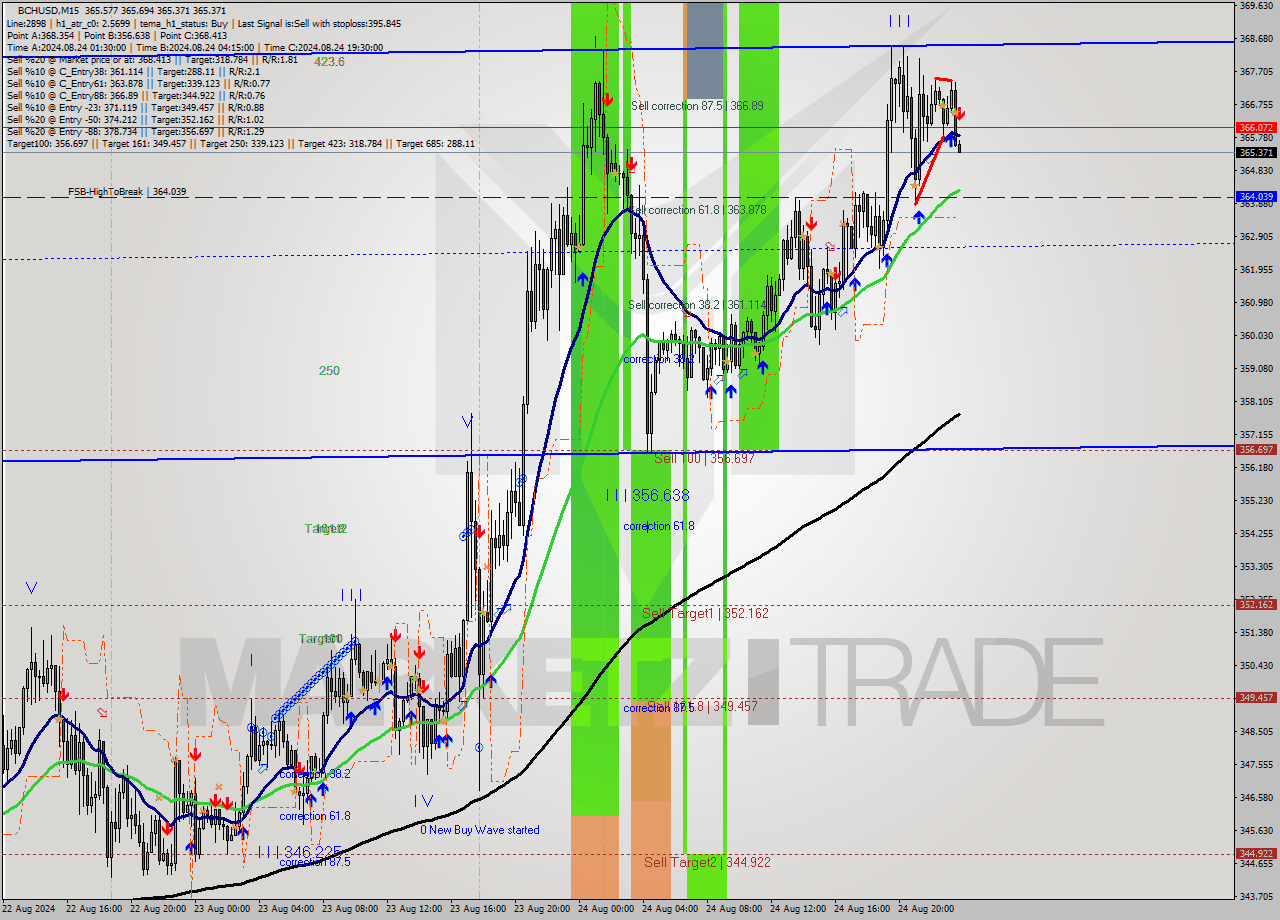The width and height of the screenshot is (1280, 920).
Task: Click the green 423.6 Fibonacci label
Action: (x=329, y=61)
